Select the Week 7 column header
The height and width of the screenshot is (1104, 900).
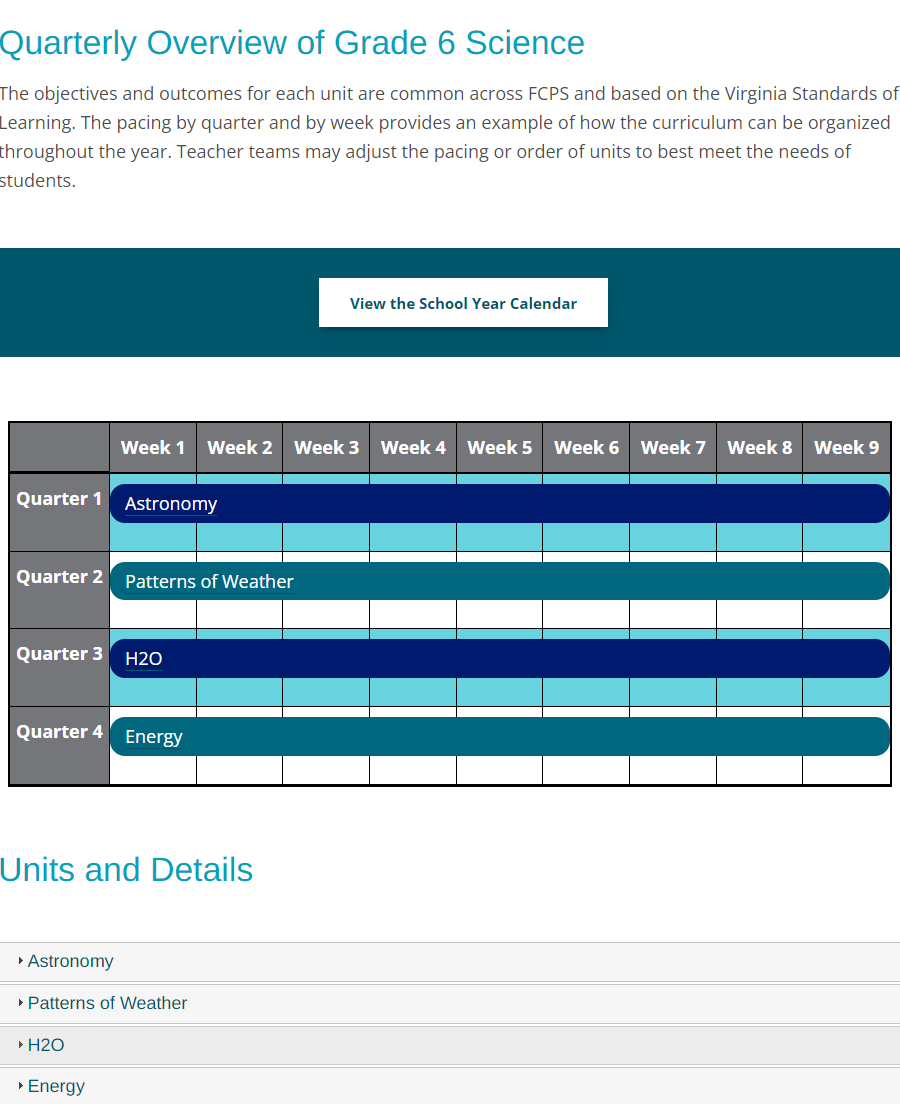click(x=673, y=448)
